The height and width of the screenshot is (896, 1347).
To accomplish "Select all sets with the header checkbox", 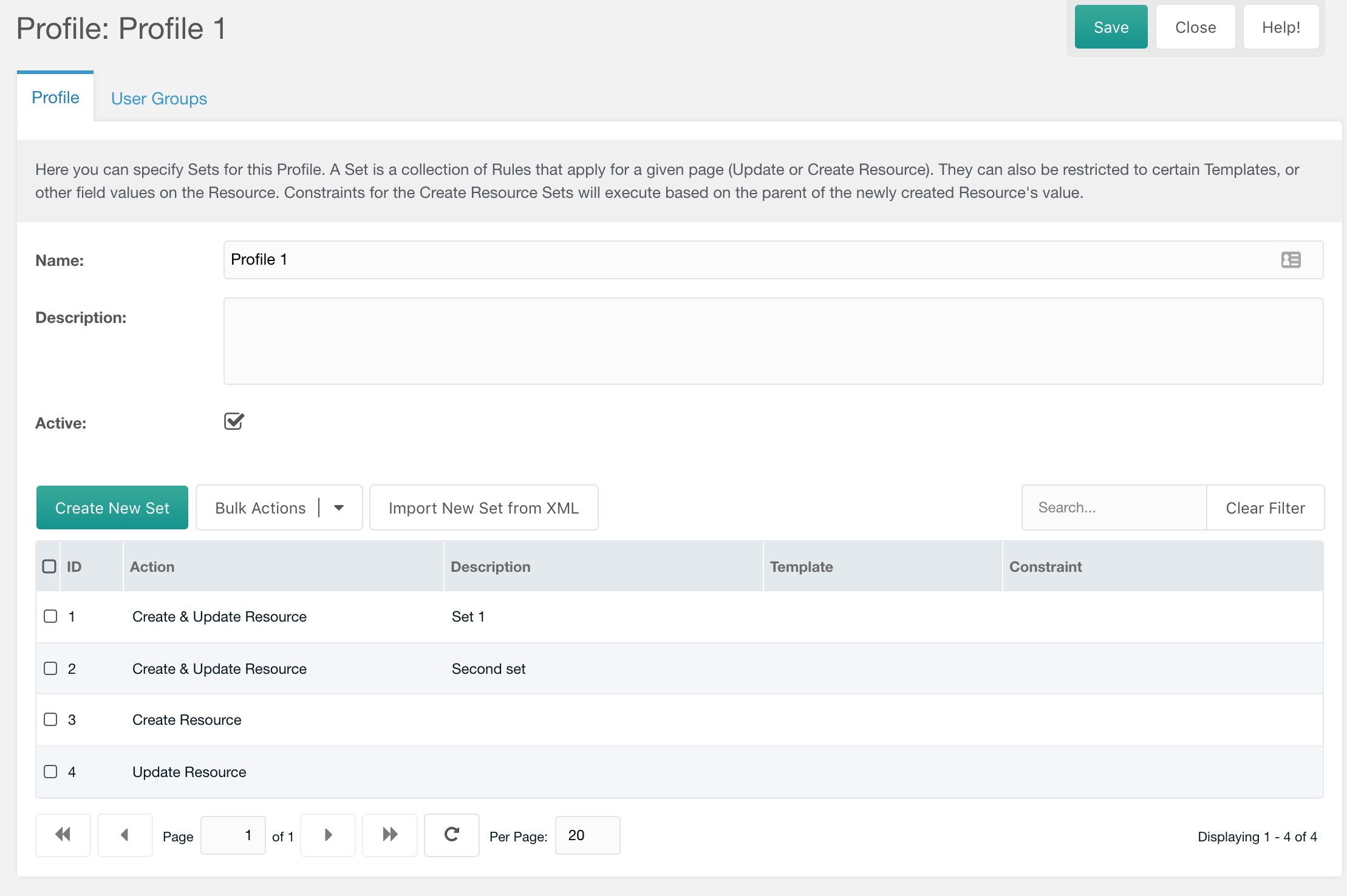I will tap(49, 566).
